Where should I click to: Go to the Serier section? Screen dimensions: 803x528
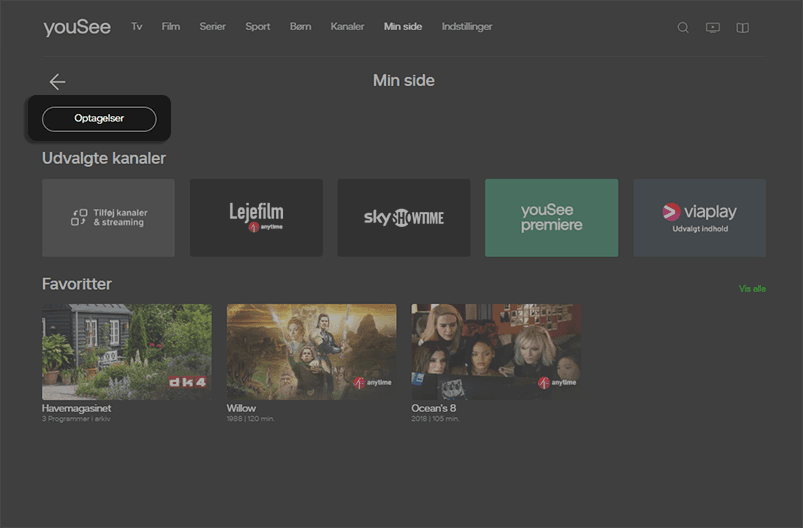(212, 27)
